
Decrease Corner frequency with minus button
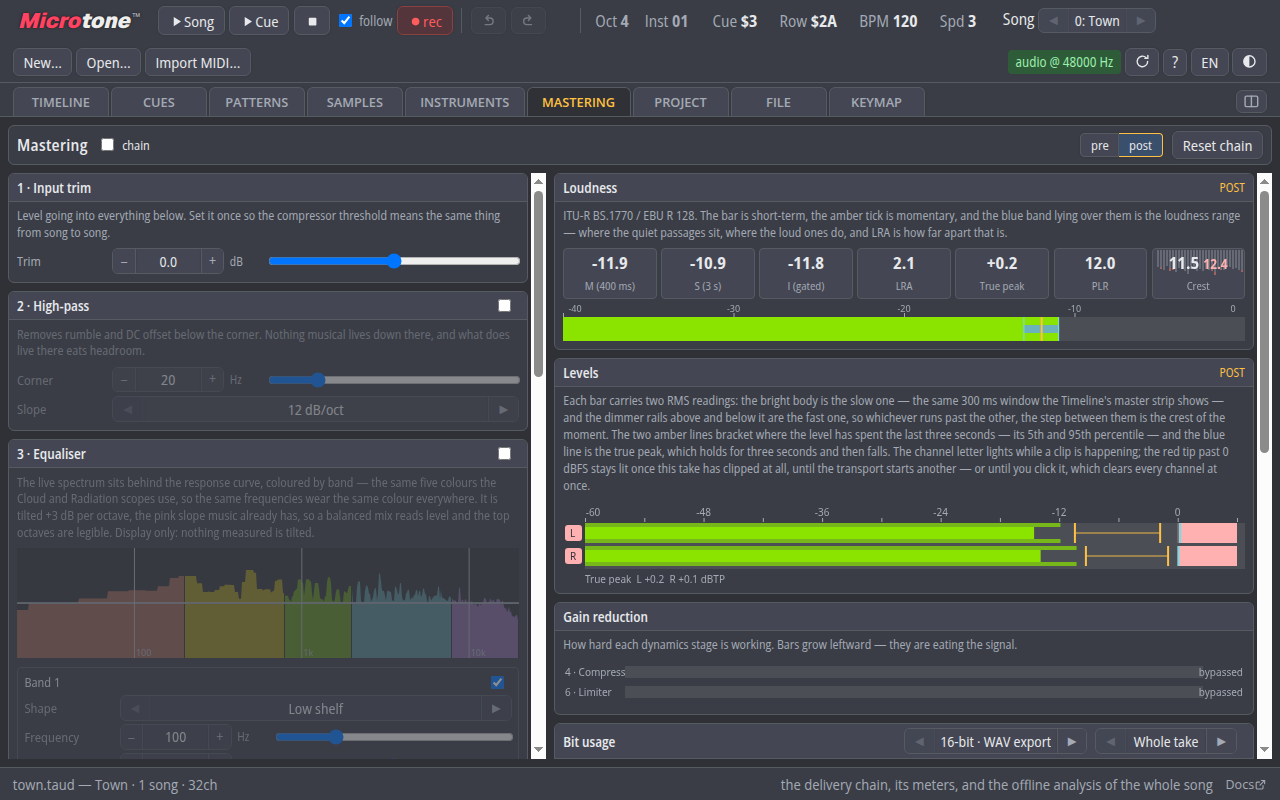(x=124, y=380)
